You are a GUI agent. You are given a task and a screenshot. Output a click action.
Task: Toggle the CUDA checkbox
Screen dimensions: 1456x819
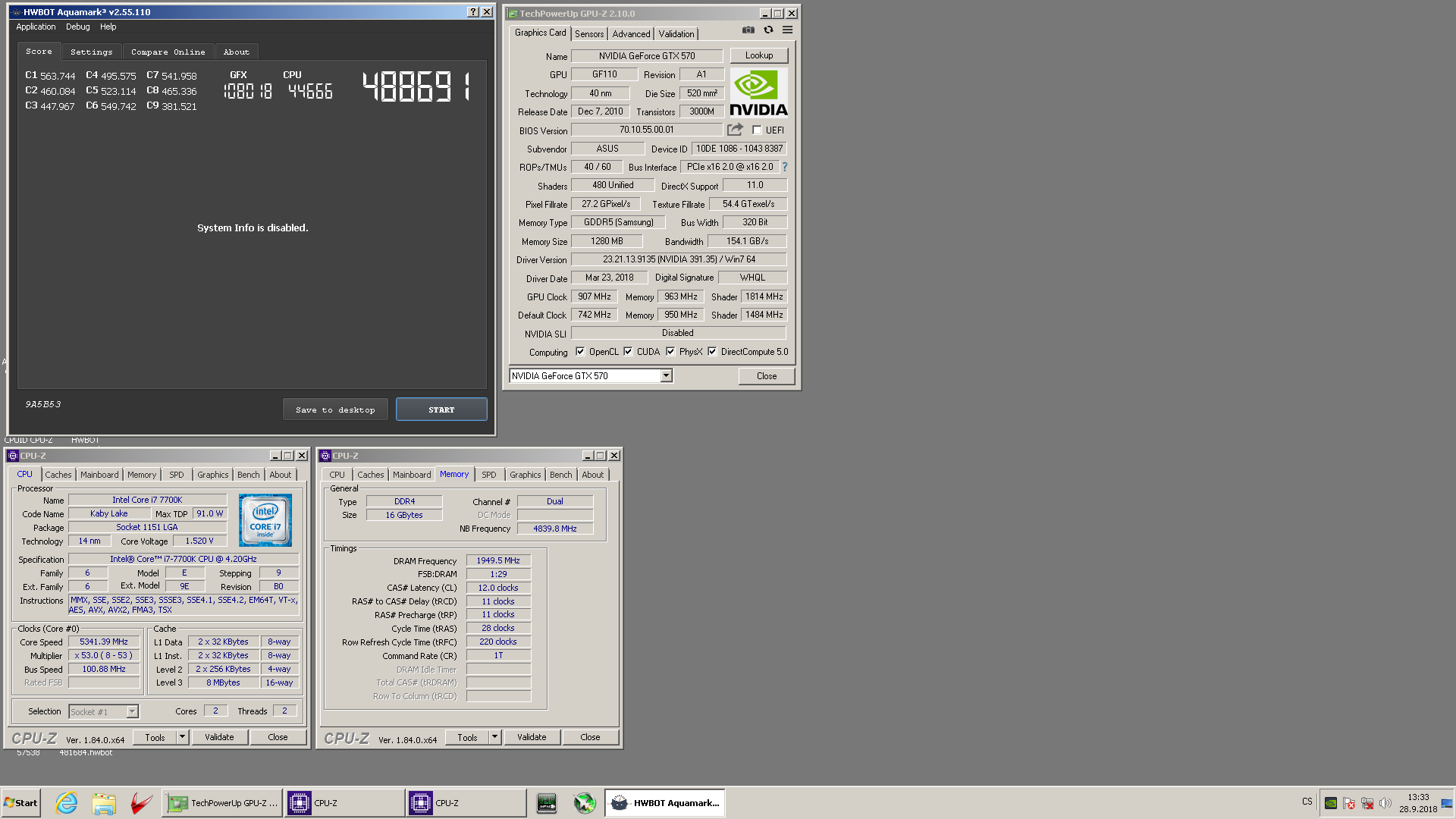click(x=628, y=352)
